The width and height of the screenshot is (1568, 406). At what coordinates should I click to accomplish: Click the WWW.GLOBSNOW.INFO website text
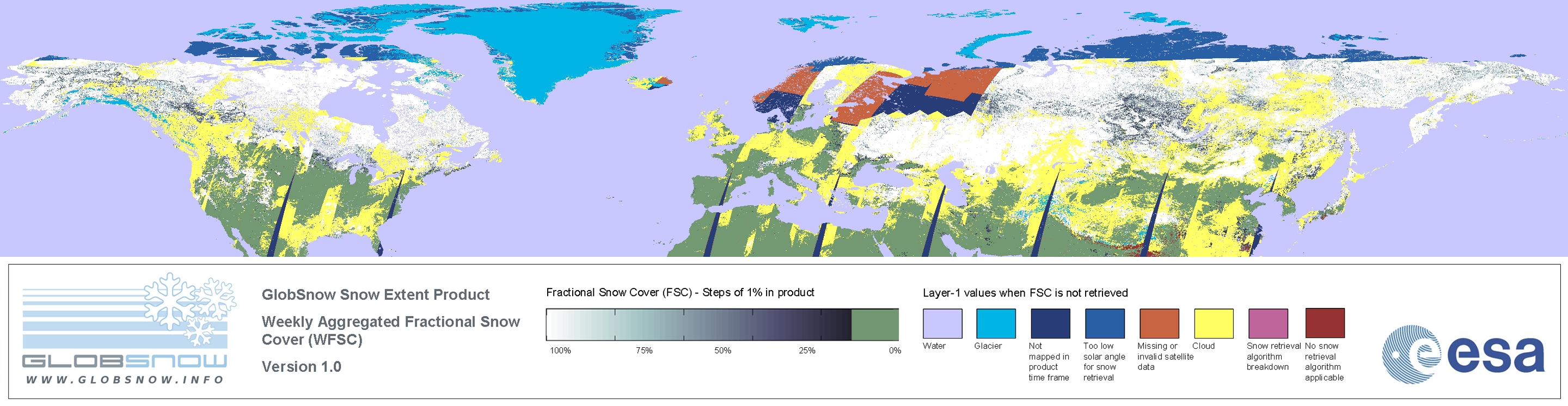125,379
